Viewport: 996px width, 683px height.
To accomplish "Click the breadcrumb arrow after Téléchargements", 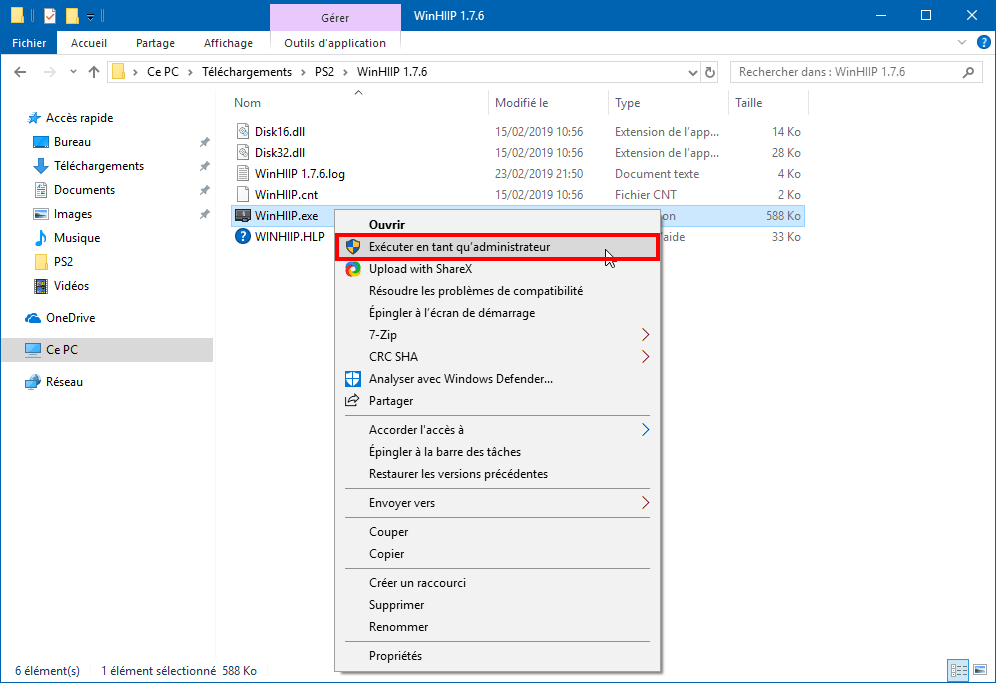I will tap(304, 72).
